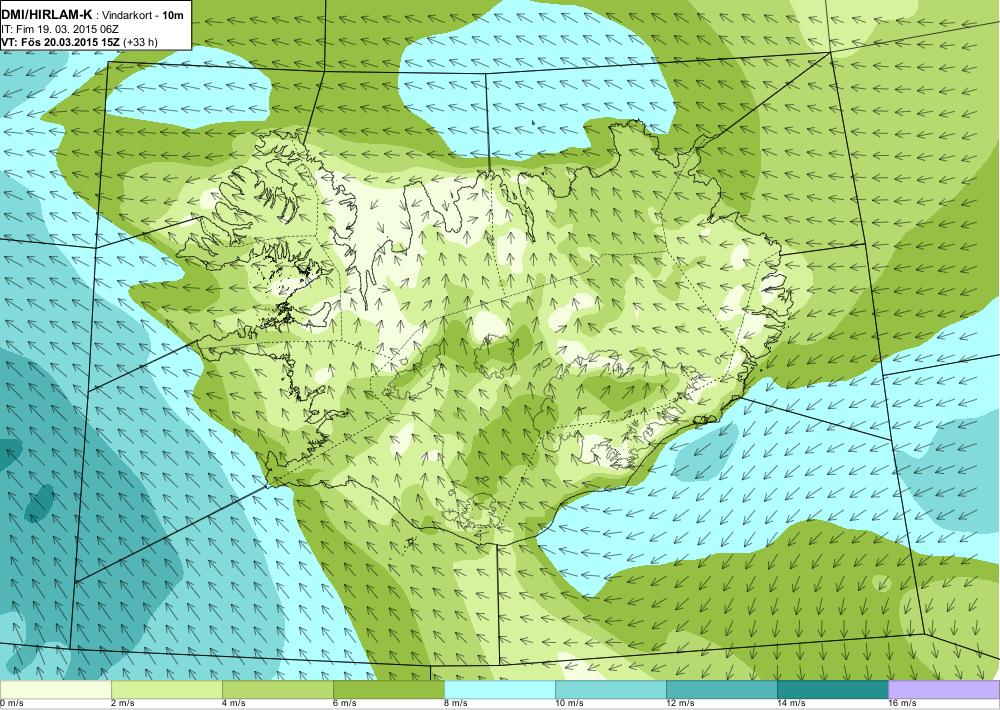Click the '(+33 h)' forecast offset text

pos(140,43)
